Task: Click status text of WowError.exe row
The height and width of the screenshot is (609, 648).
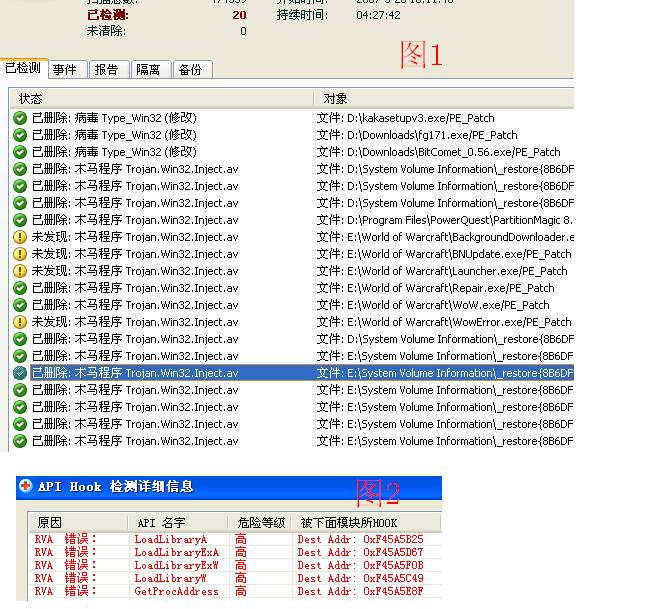Action: 135,322
